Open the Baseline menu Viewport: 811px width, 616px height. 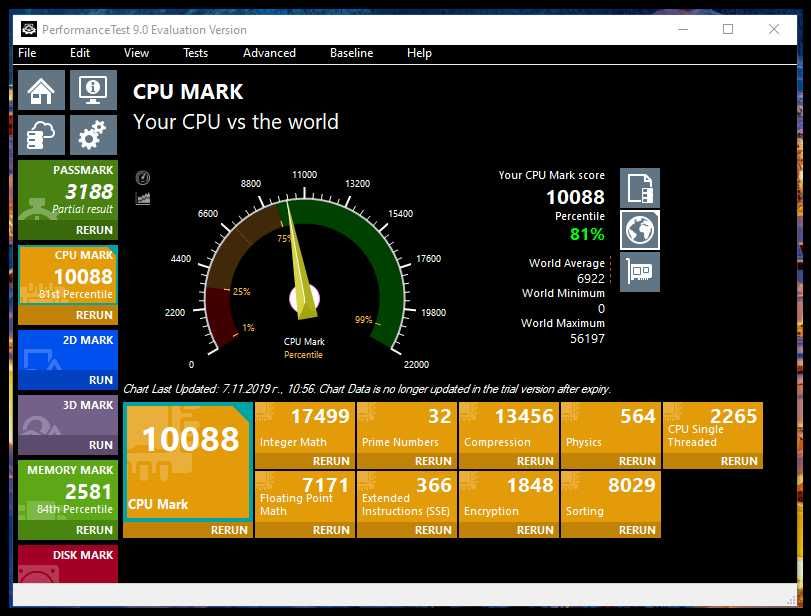pyautogui.click(x=351, y=53)
